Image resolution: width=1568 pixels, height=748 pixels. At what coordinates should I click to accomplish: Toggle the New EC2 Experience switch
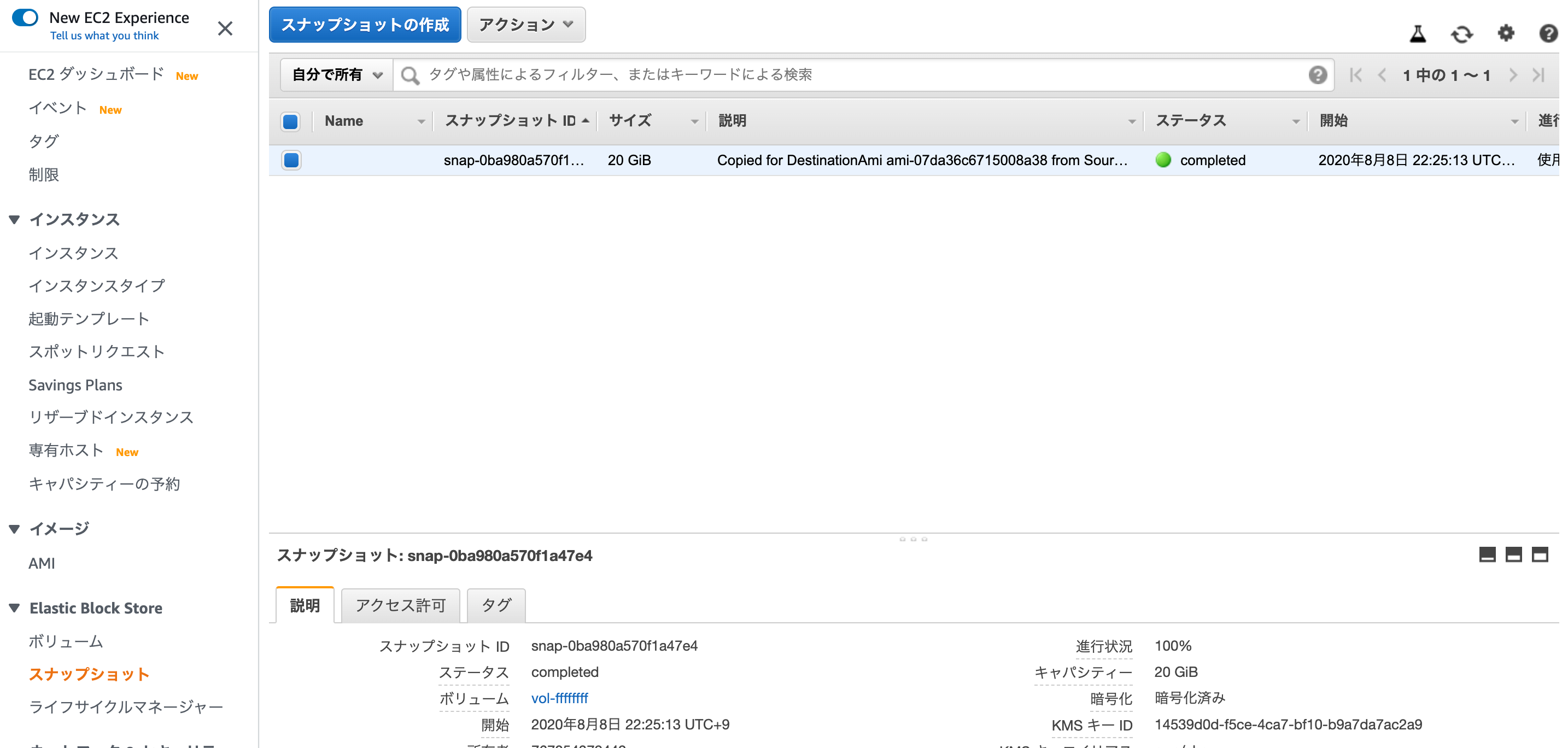(26, 17)
